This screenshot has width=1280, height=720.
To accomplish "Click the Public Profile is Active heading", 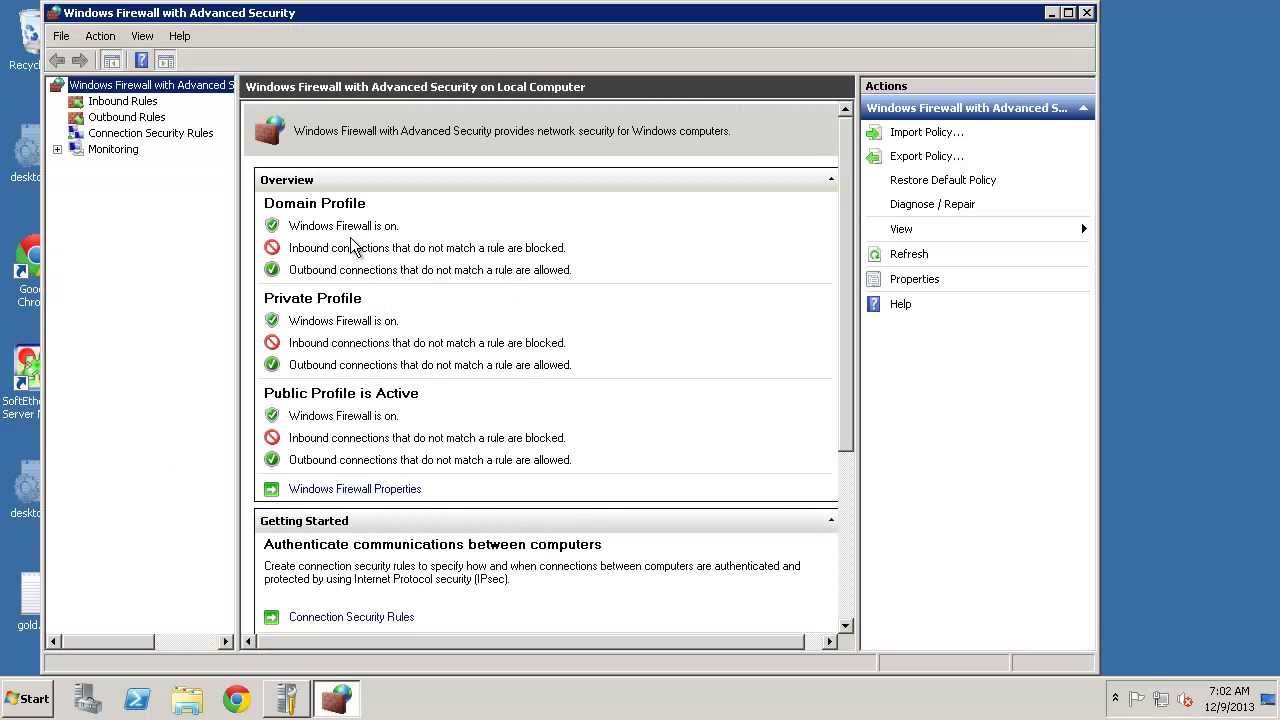I will click(341, 393).
